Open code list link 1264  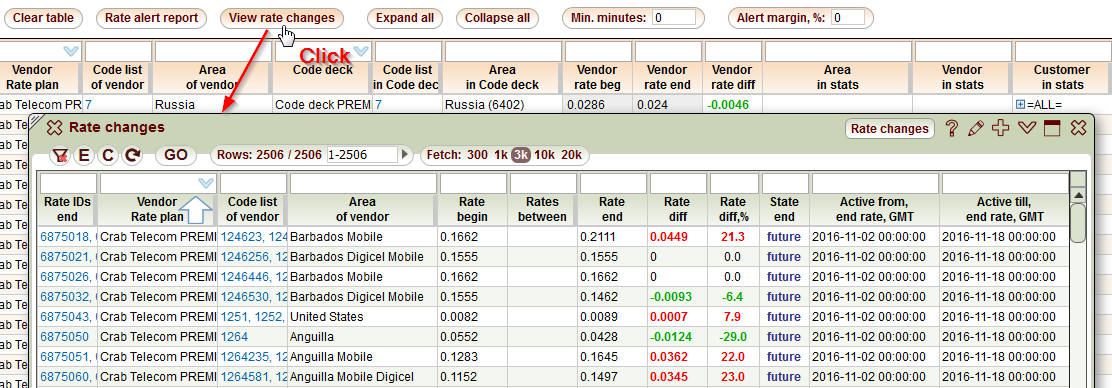tap(234, 336)
